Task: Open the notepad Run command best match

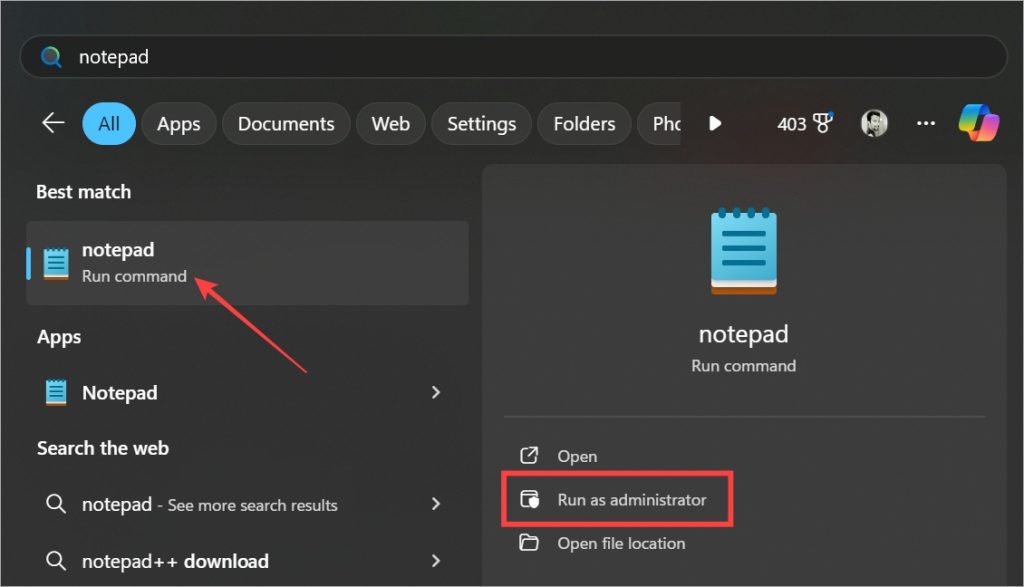Action: click(248, 262)
